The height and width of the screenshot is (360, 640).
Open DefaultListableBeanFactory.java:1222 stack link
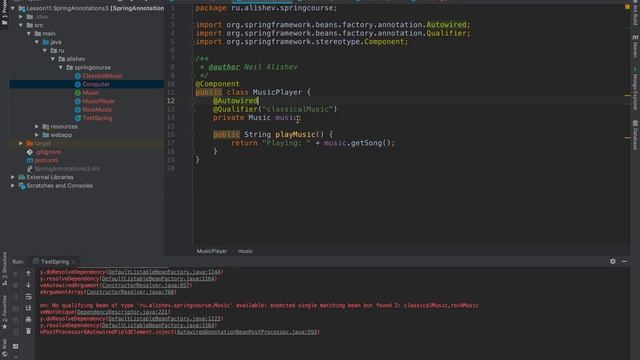coord(164,319)
